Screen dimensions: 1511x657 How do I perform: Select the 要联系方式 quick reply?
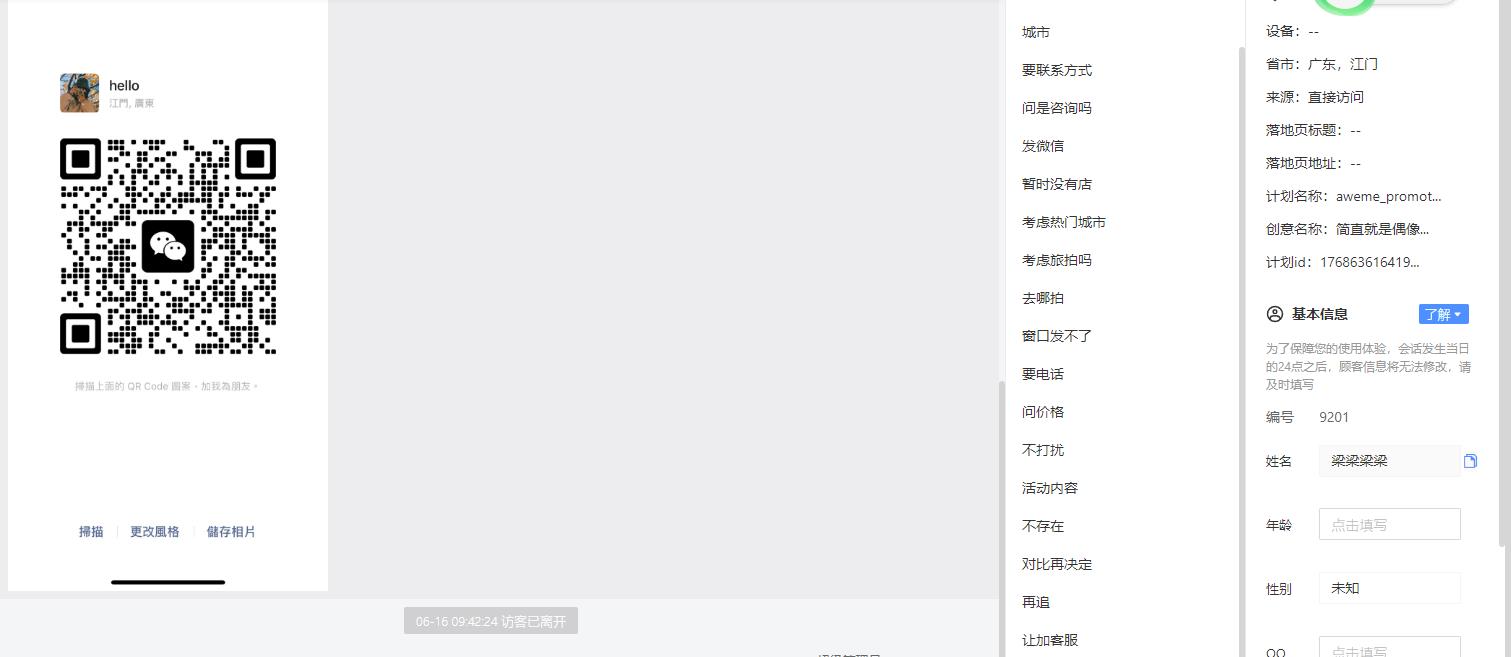[x=1057, y=70]
